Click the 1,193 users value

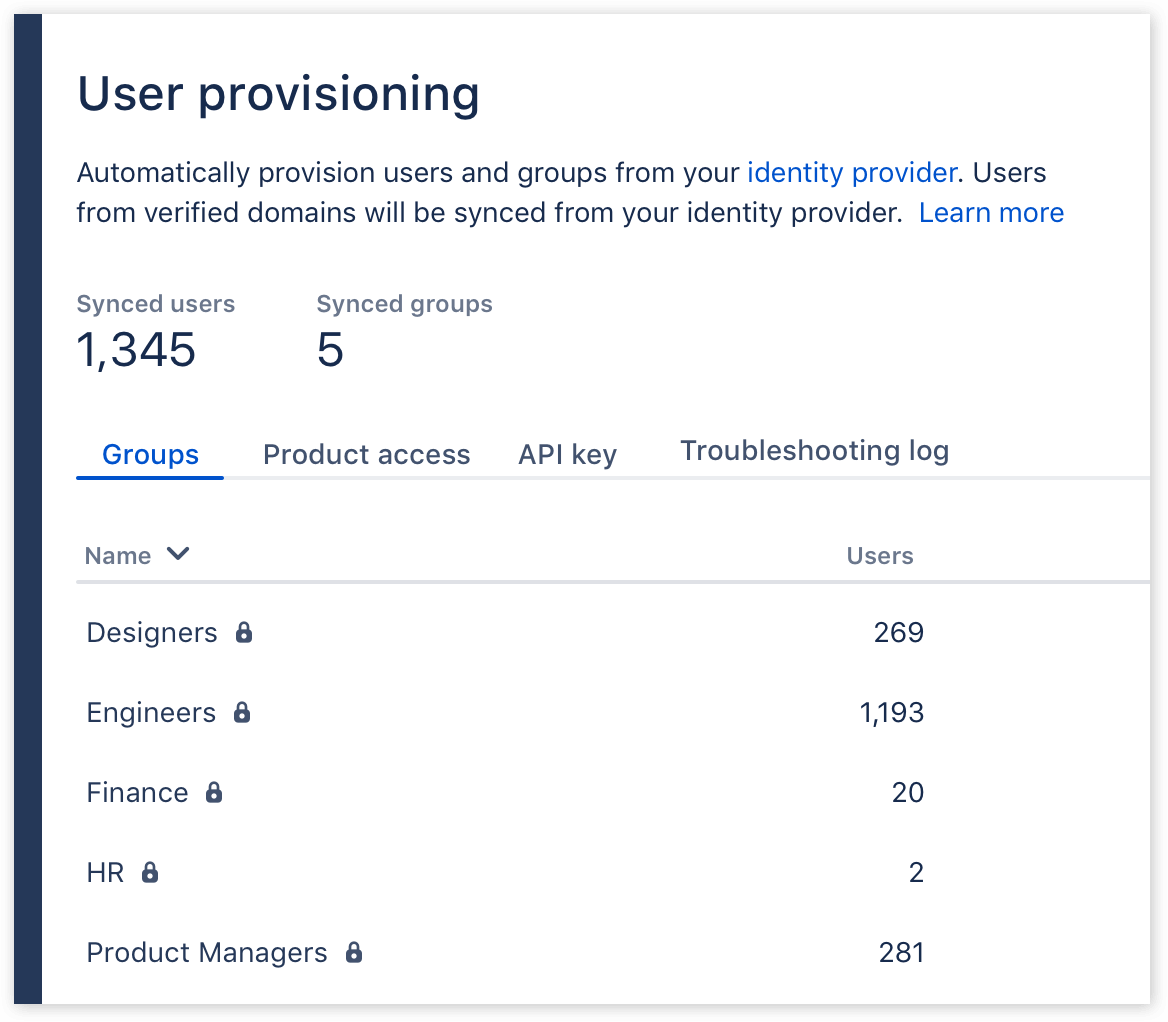tap(892, 713)
